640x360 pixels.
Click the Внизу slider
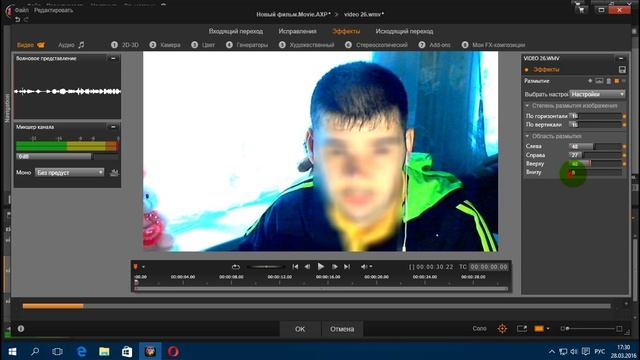tap(595, 173)
